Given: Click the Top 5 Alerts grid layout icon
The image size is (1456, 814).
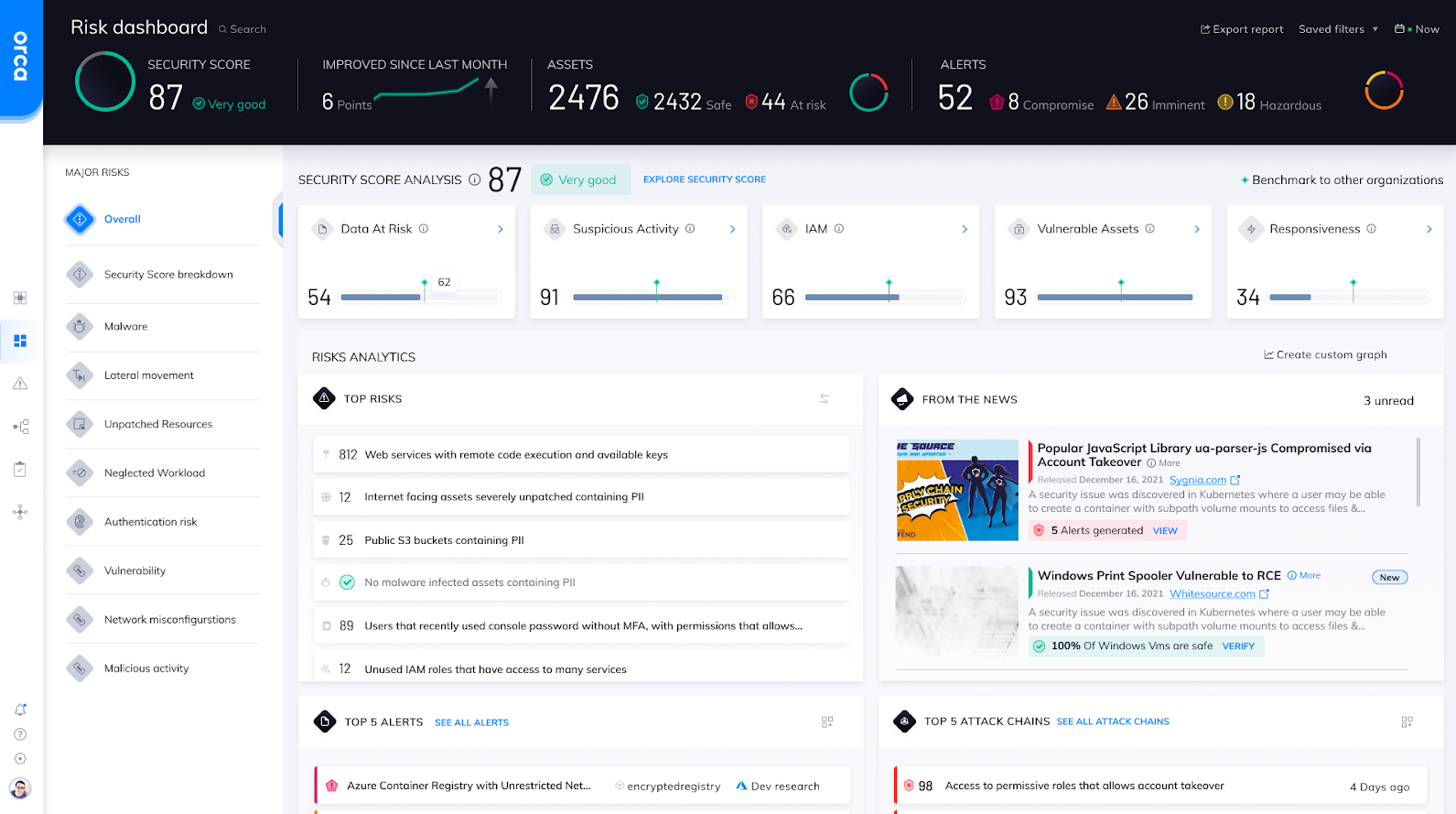Looking at the screenshot, I should (x=827, y=722).
